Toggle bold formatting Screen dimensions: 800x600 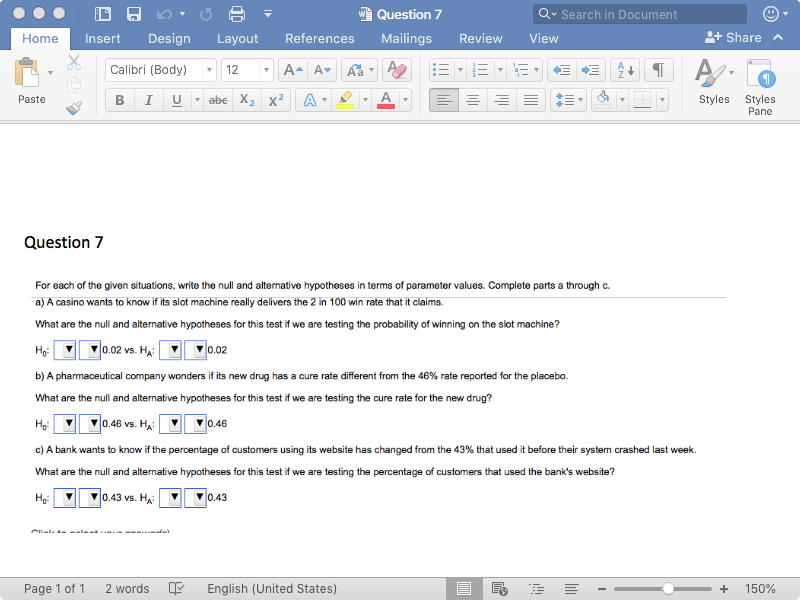click(x=119, y=99)
